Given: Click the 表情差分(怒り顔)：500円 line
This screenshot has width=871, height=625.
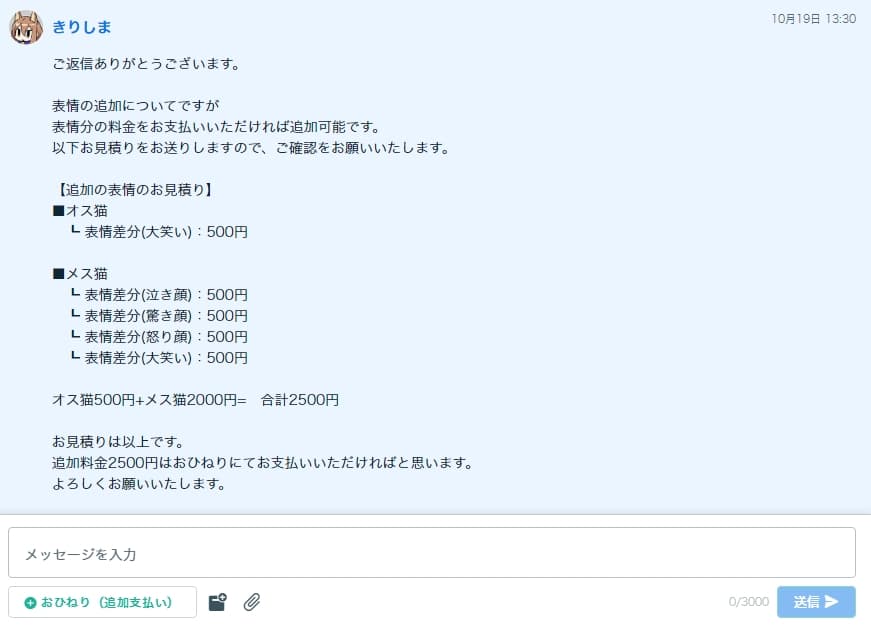Looking at the screenshot, I should pyautogui.click(x=159, y=337).
